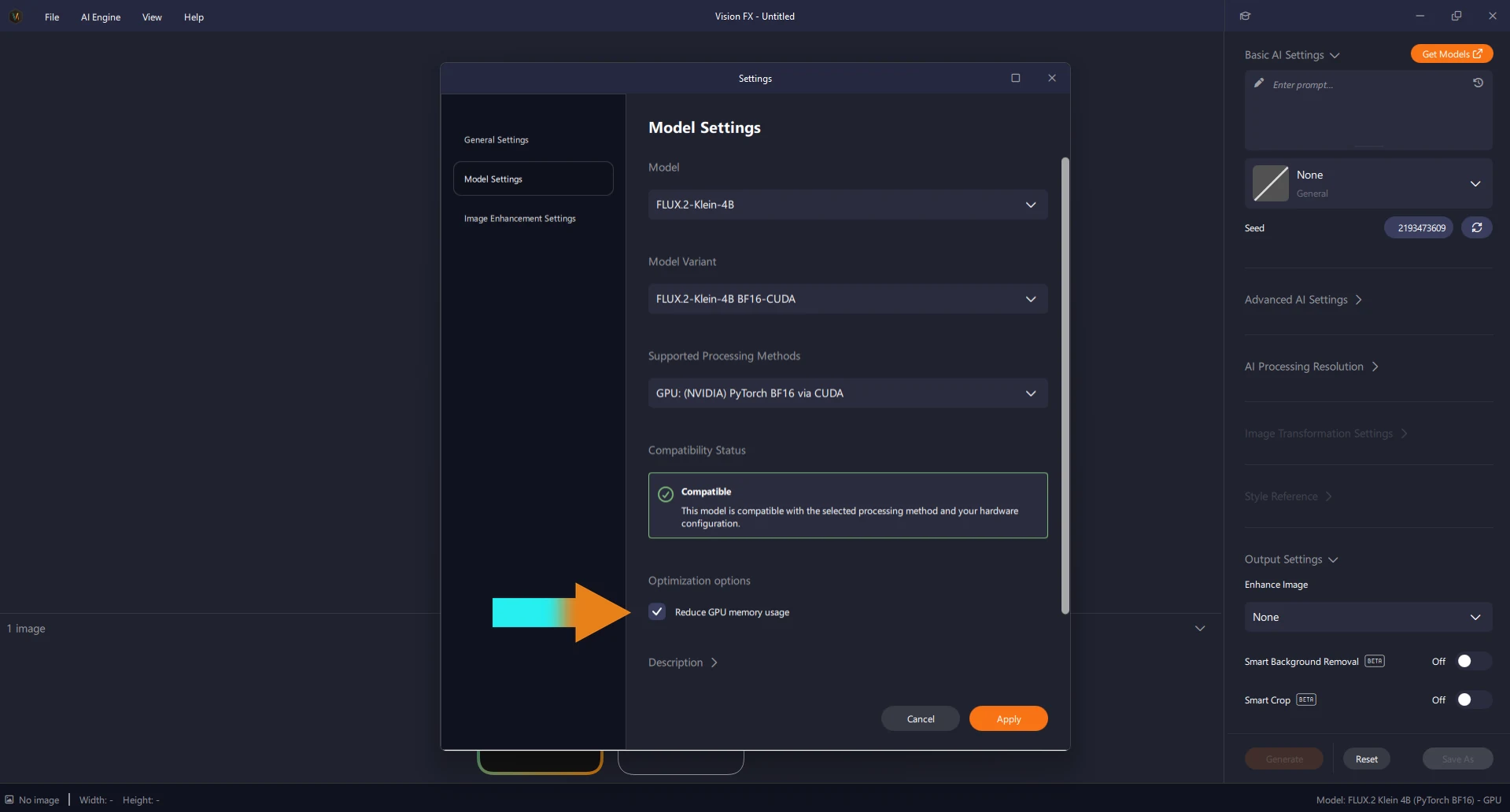
Task: Click the Settings dialog vertical scrollbar
Action: [x=1065, y=386]
